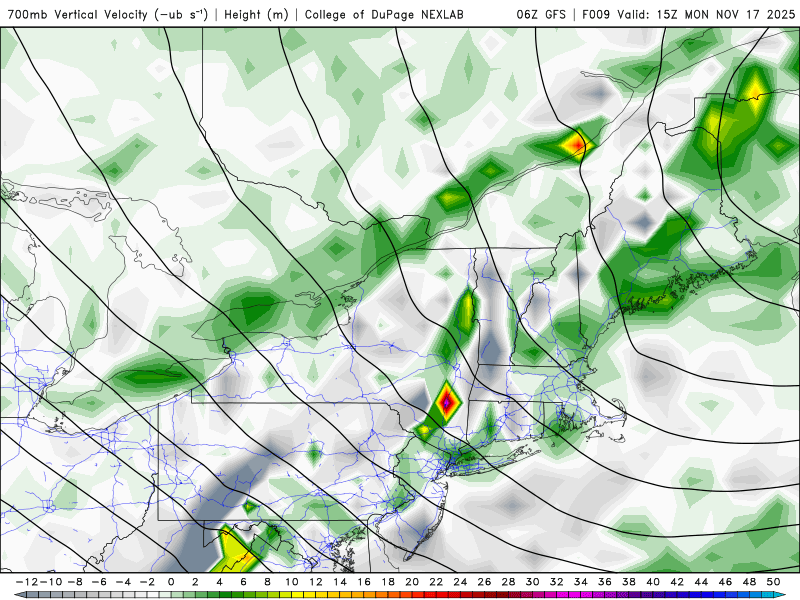The width and height of the screenshot is (800, 600).
Task: Click the red-purple diamond maximum over eastern New York
Action: tap(446, 402)
